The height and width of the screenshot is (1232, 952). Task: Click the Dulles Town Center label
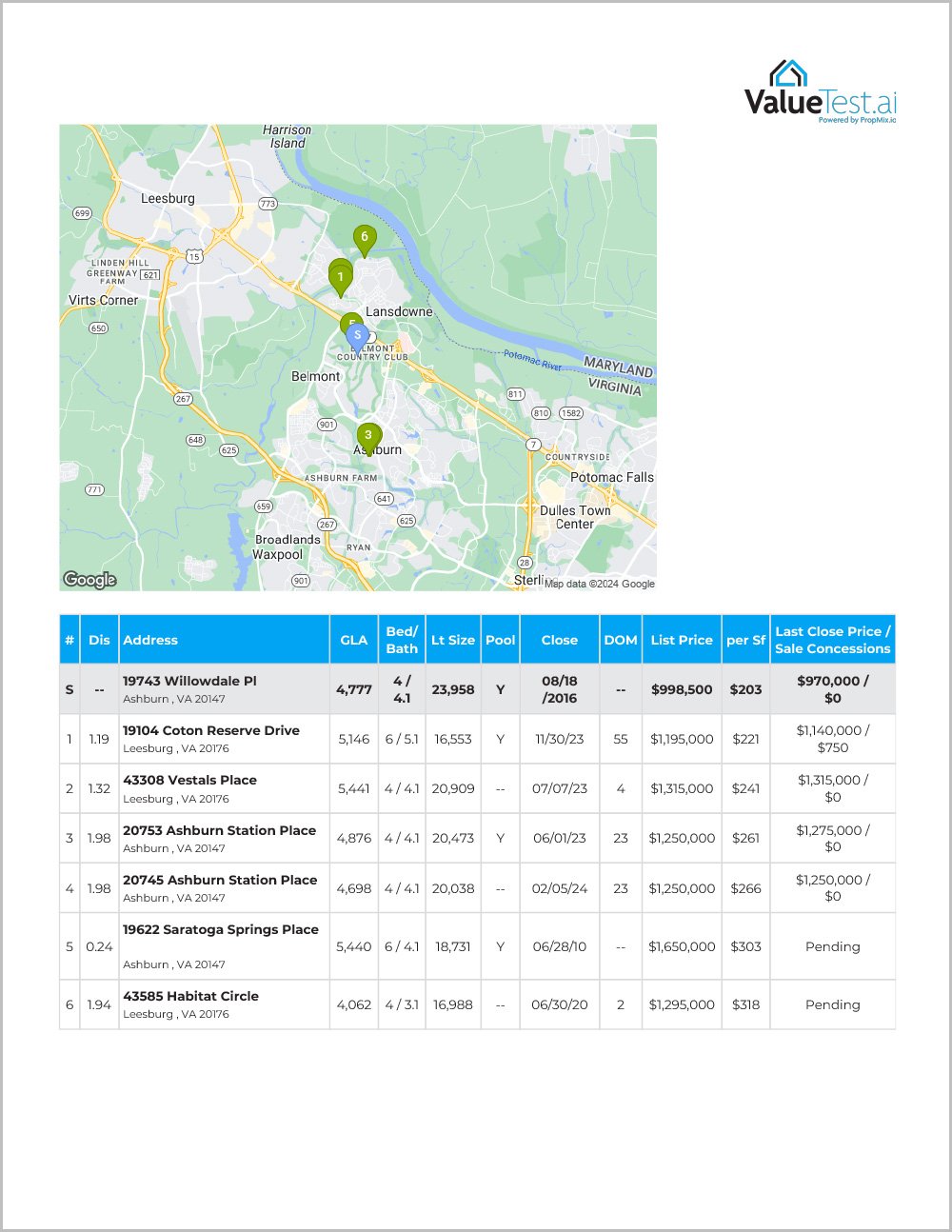pyautogui.click(x=575, y=517)
